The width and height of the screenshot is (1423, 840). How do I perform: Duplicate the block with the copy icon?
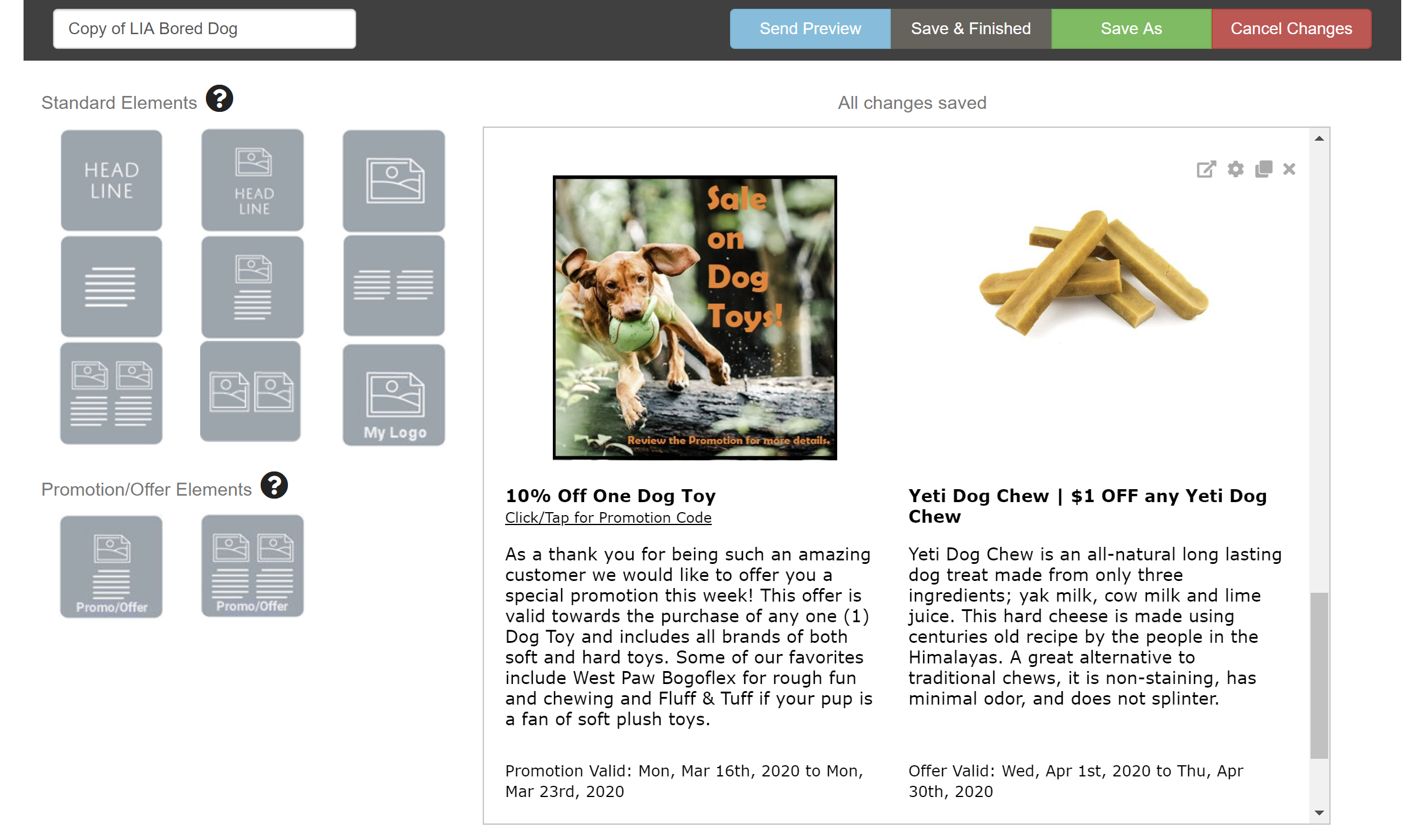[1263, 170]
